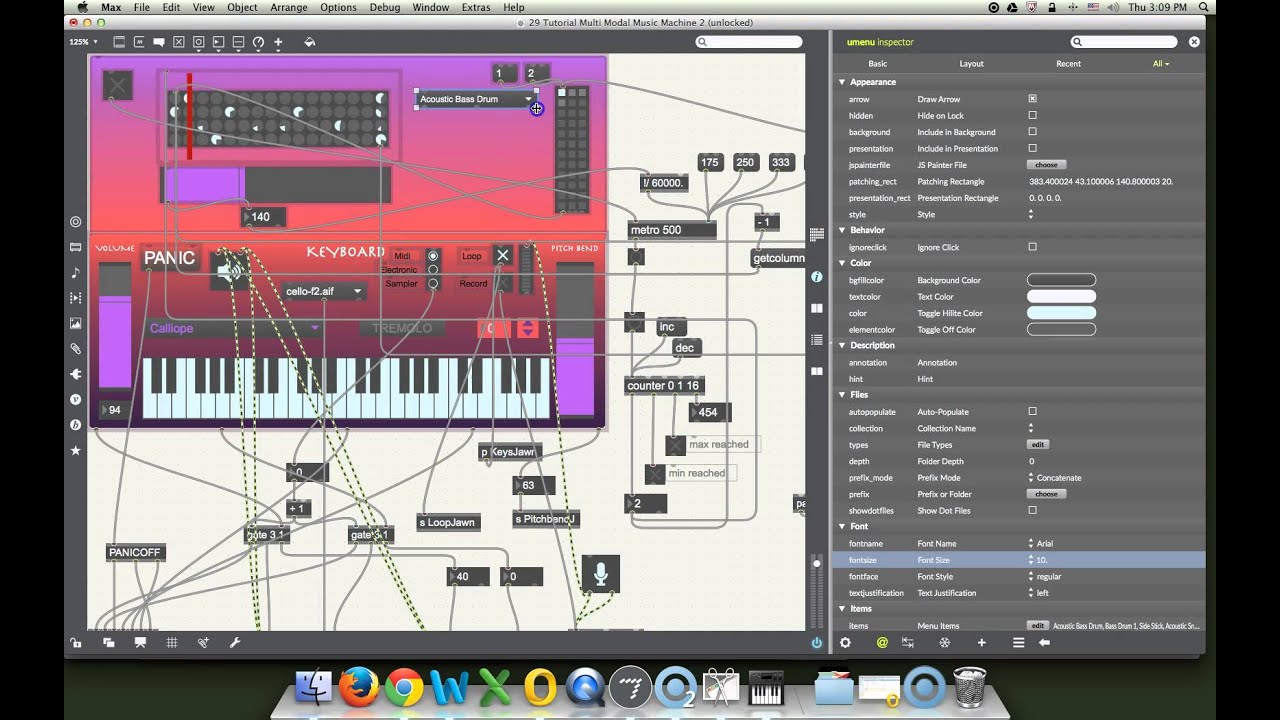Add a comment box from top toolbar
1280x720 pixels.
[x=159, y=42]
